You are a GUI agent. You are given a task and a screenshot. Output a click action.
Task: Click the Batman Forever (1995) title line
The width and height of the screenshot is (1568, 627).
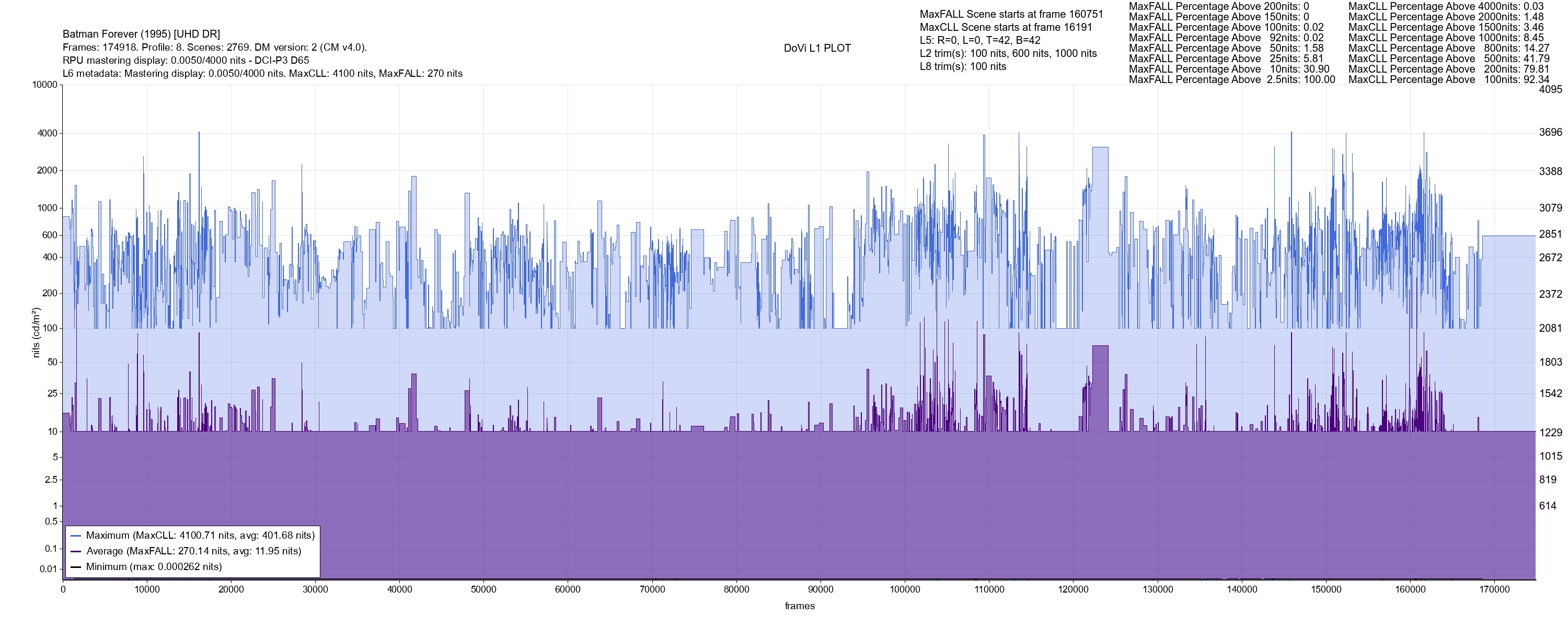coord(141,34)
